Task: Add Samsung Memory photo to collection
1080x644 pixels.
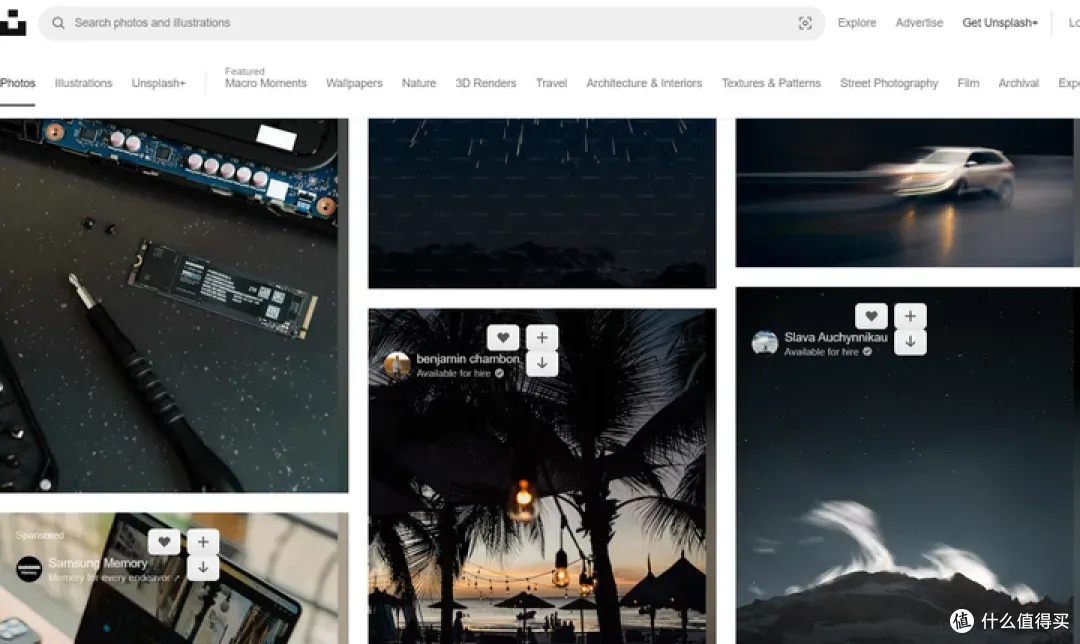Action: click(203, 541)
